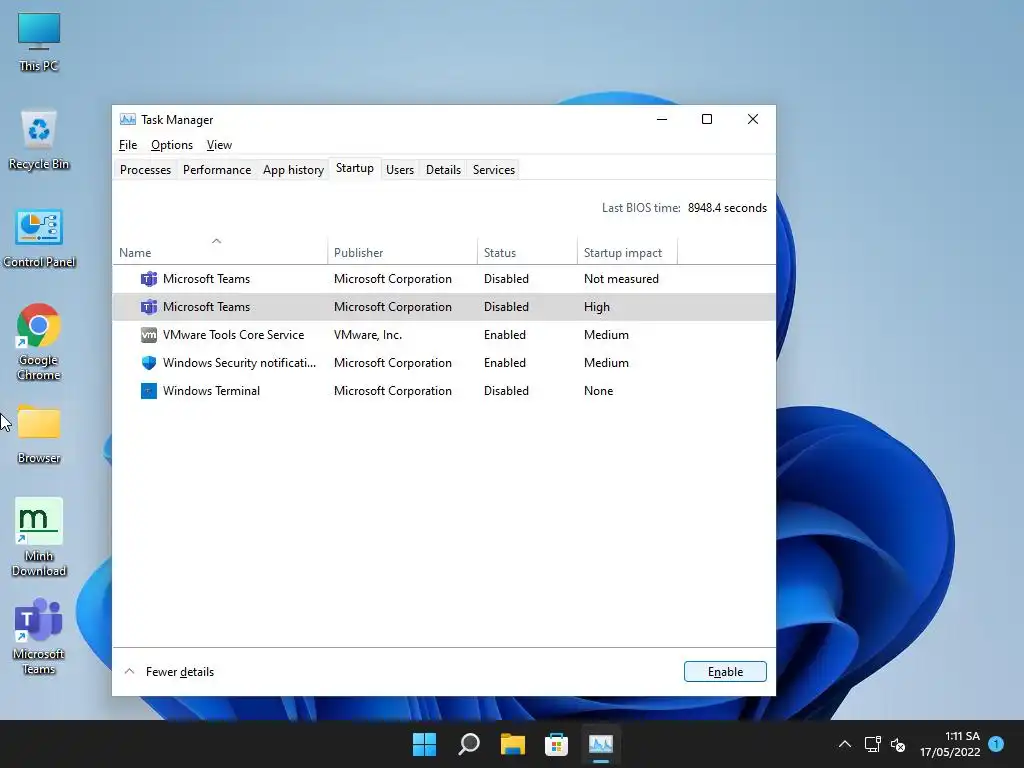Select Google Chrome desktop shortcut

39,342
